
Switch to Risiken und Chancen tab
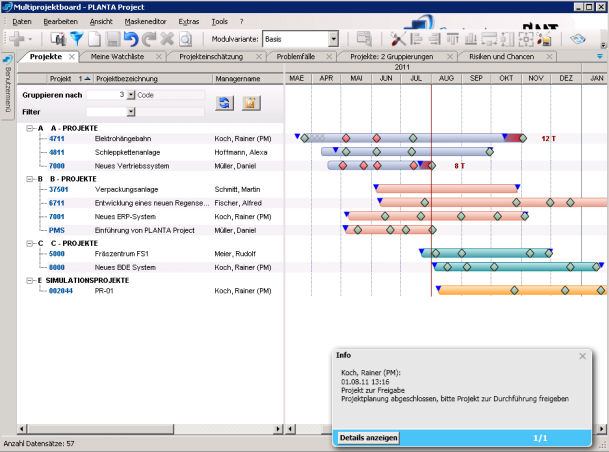501,57
